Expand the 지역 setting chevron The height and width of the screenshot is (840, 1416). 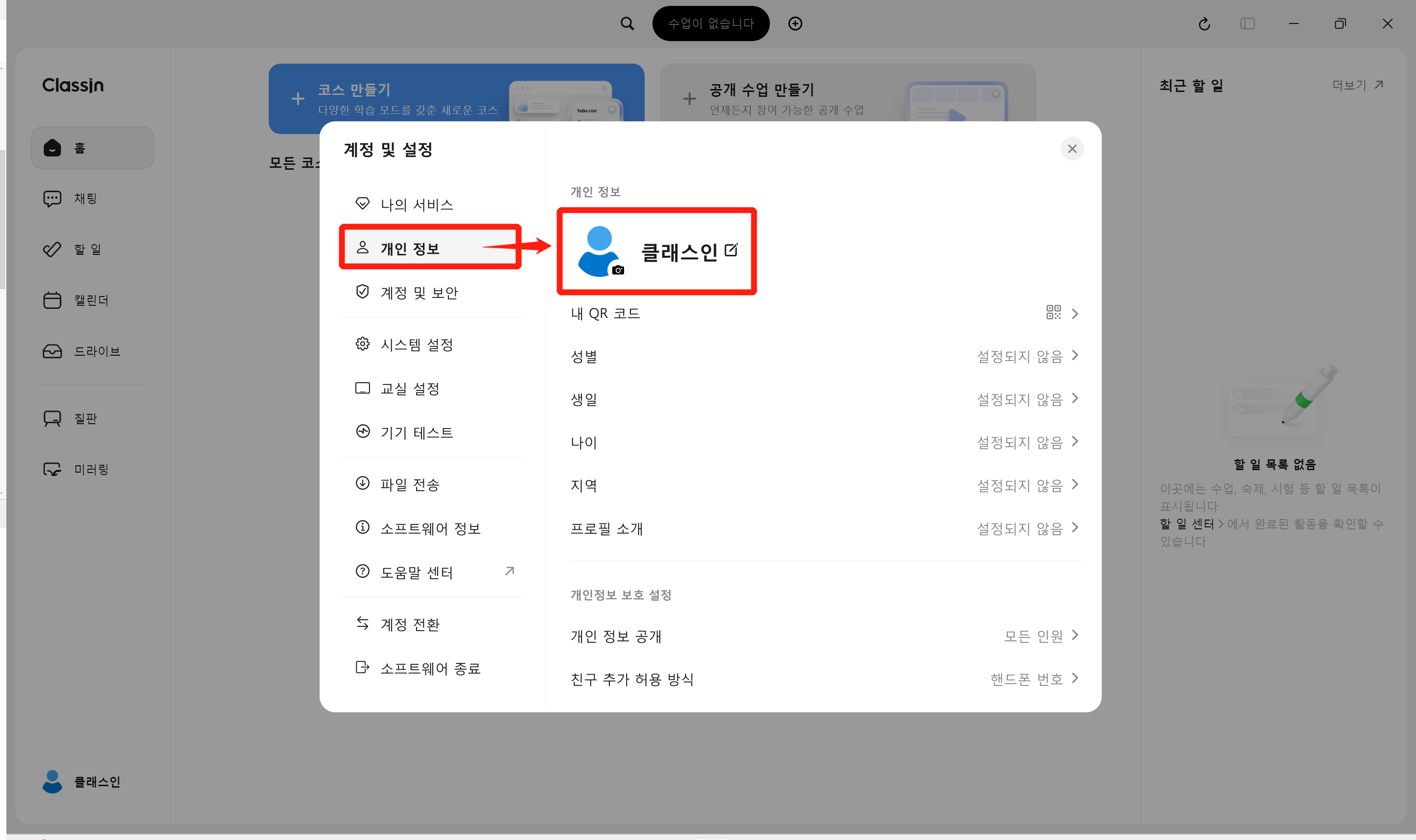pos(1074,484)
